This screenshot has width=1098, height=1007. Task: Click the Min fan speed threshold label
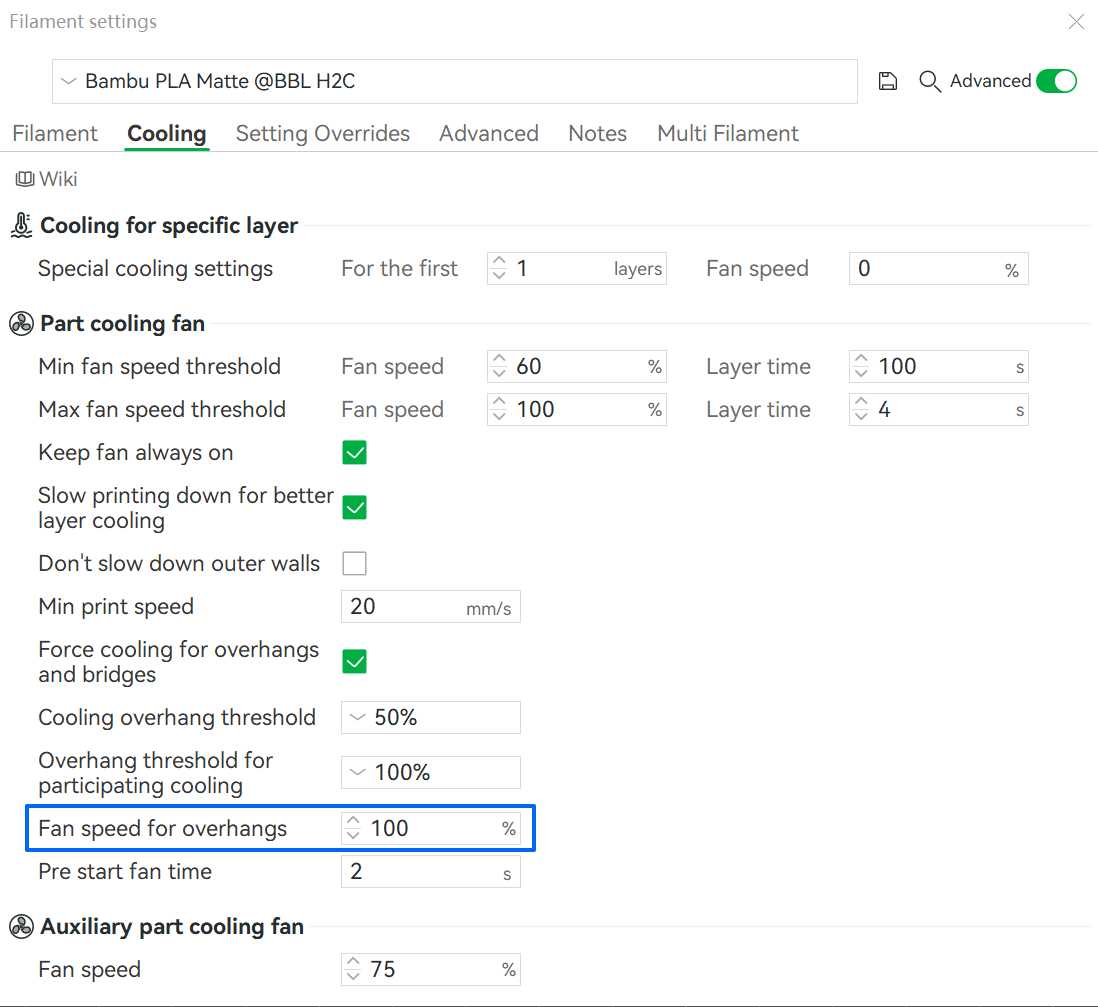pos(160,366)
